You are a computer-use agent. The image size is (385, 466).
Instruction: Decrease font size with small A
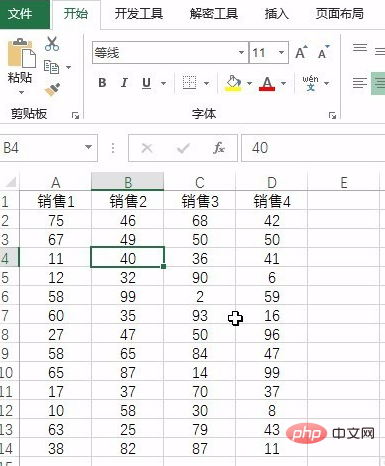(323, 53)
